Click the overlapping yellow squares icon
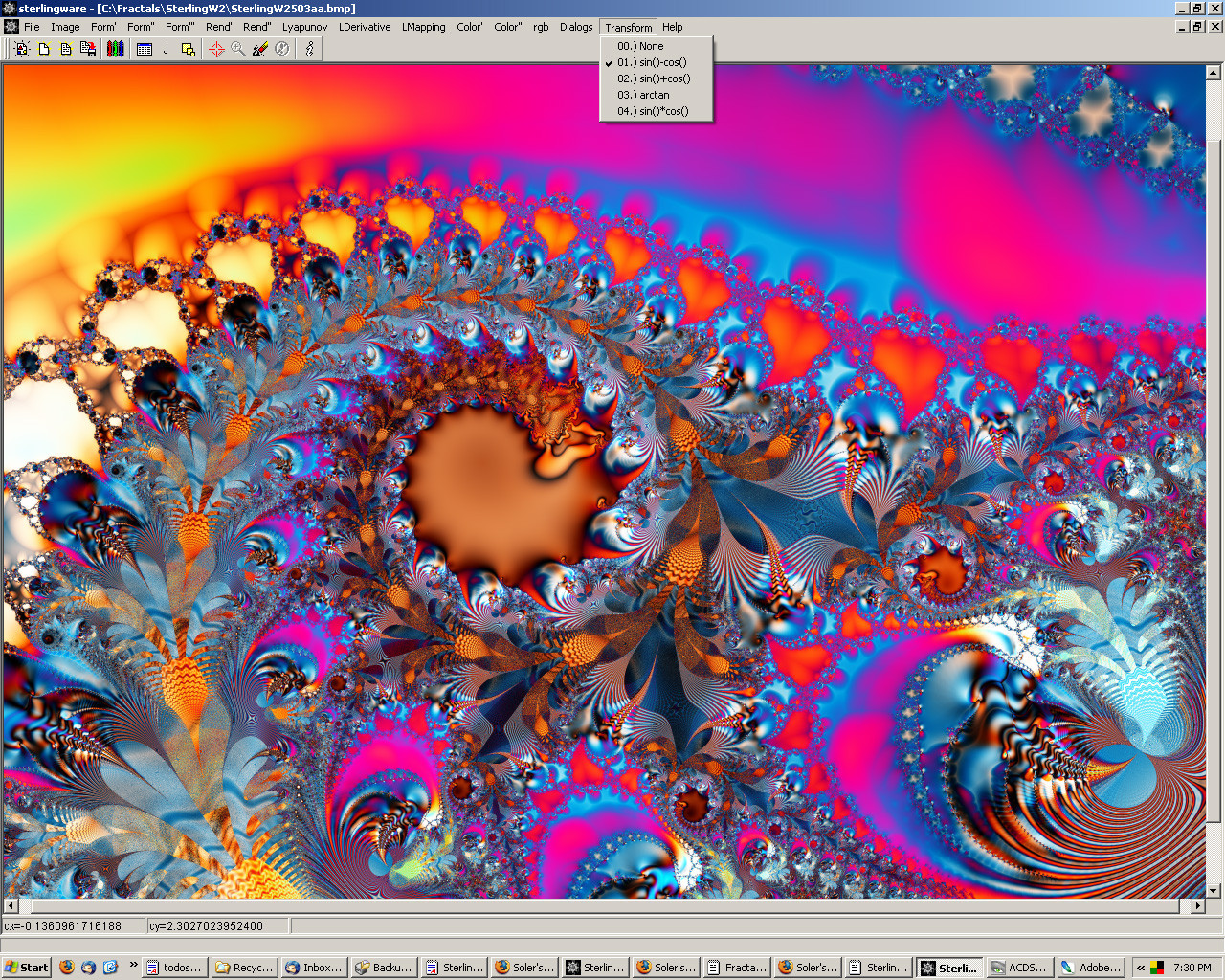 click(189, 49)
